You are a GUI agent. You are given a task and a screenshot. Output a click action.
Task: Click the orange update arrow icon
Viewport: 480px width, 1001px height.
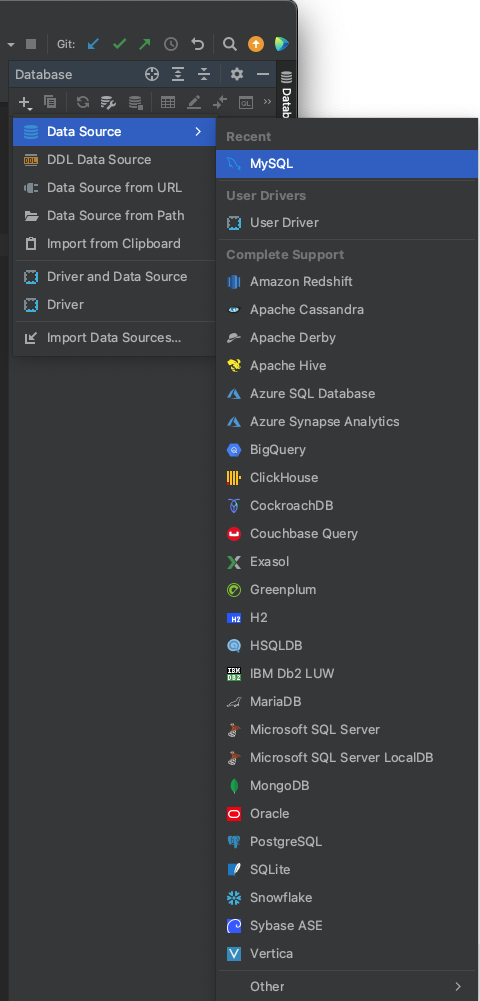[x=255, y=44]
